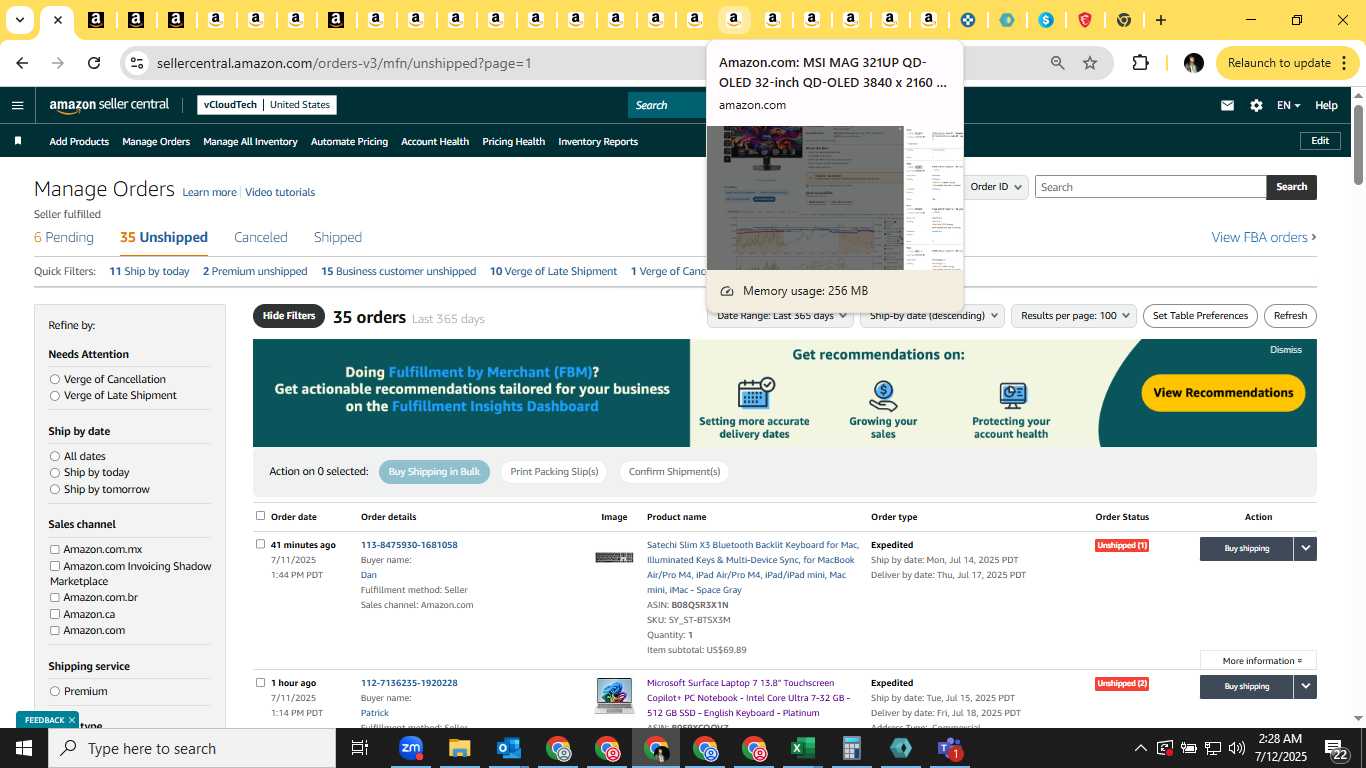Image resolution: width=1366 pixels, height=768 pixels.
Task: Select Verge of Cancellation filter
Action: coord(55,379)
